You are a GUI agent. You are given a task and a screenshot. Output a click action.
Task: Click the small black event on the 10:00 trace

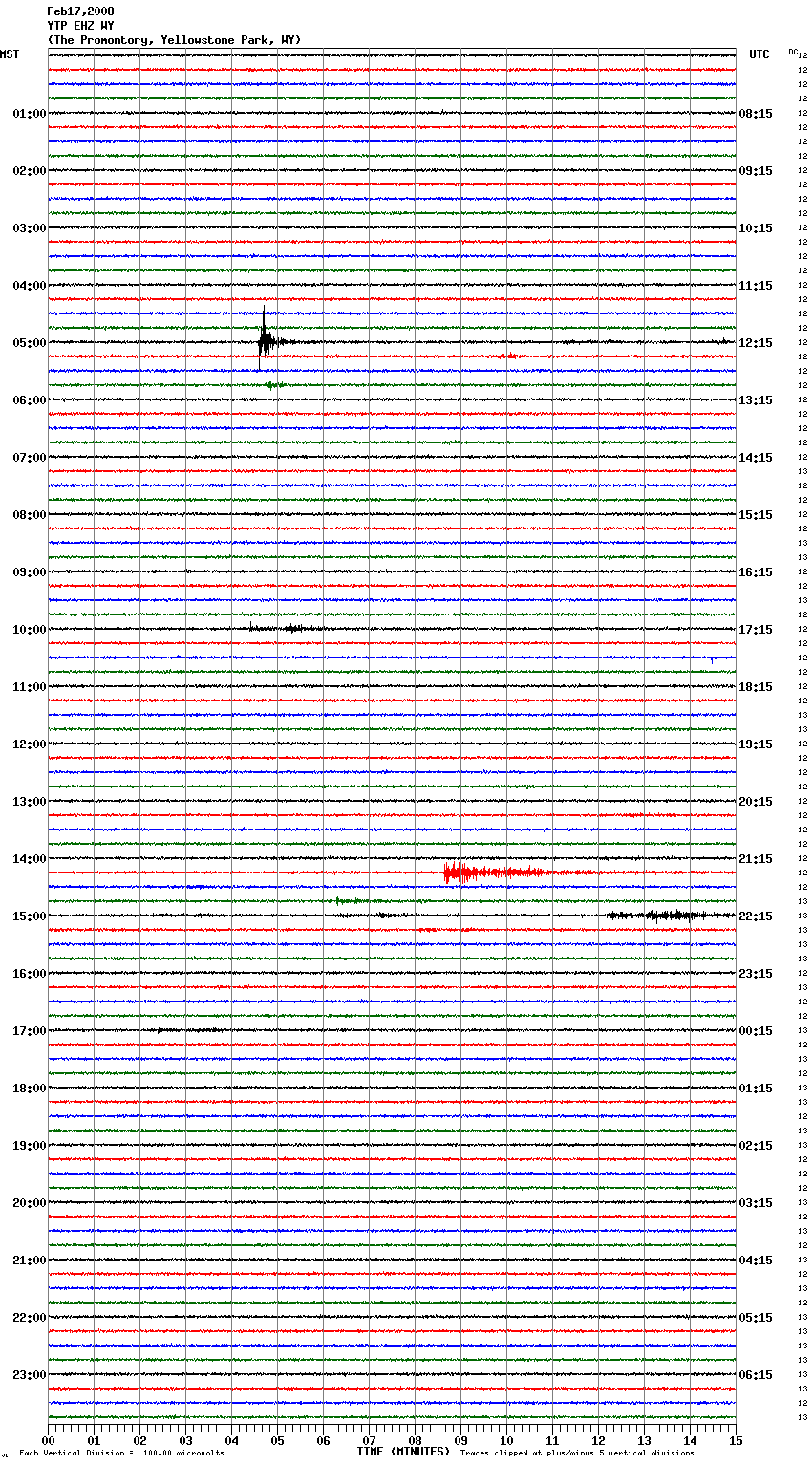pyautogui.click(x=287, y=628)
